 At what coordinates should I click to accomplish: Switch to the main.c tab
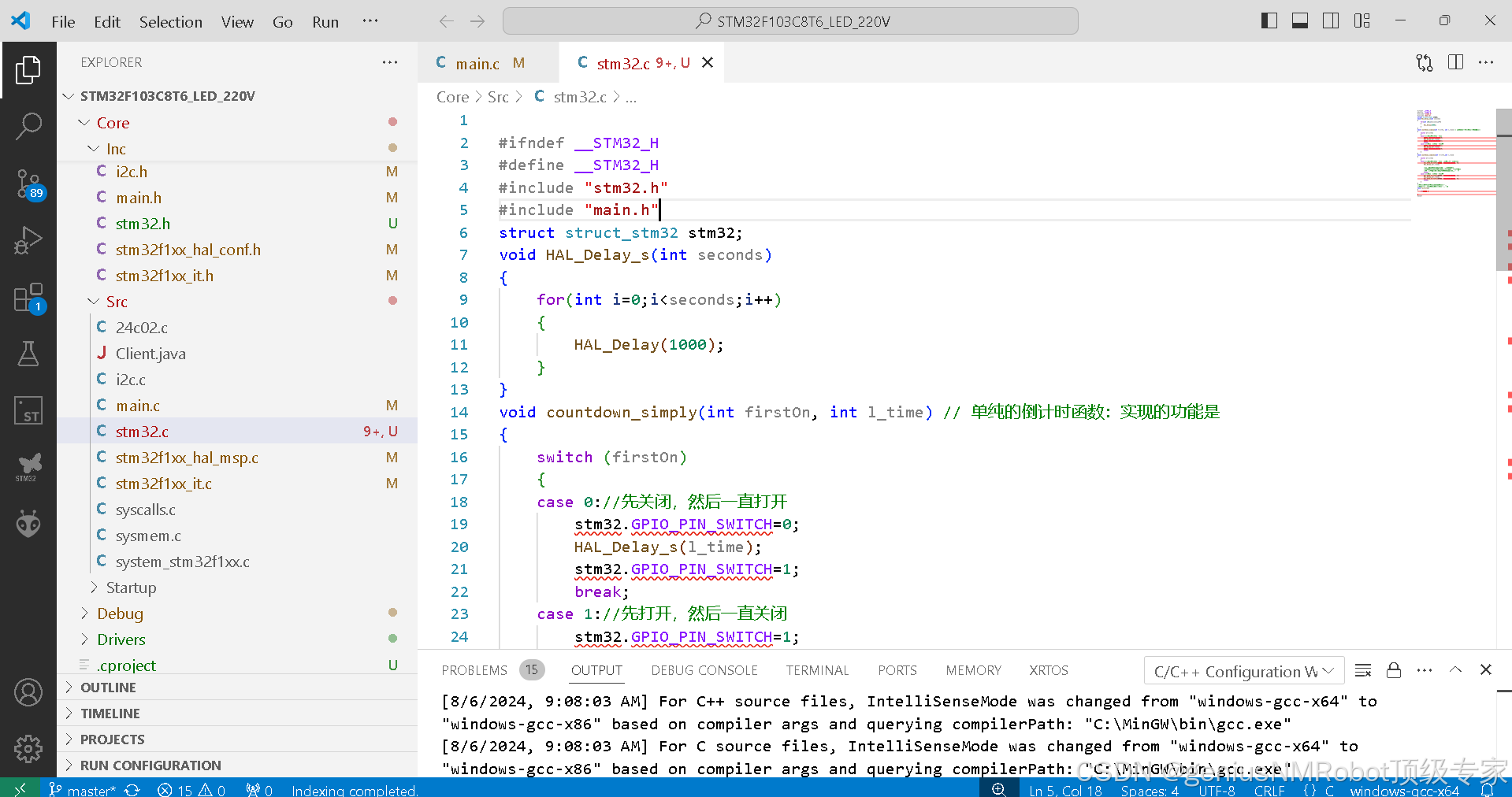(x=477, y=62)
